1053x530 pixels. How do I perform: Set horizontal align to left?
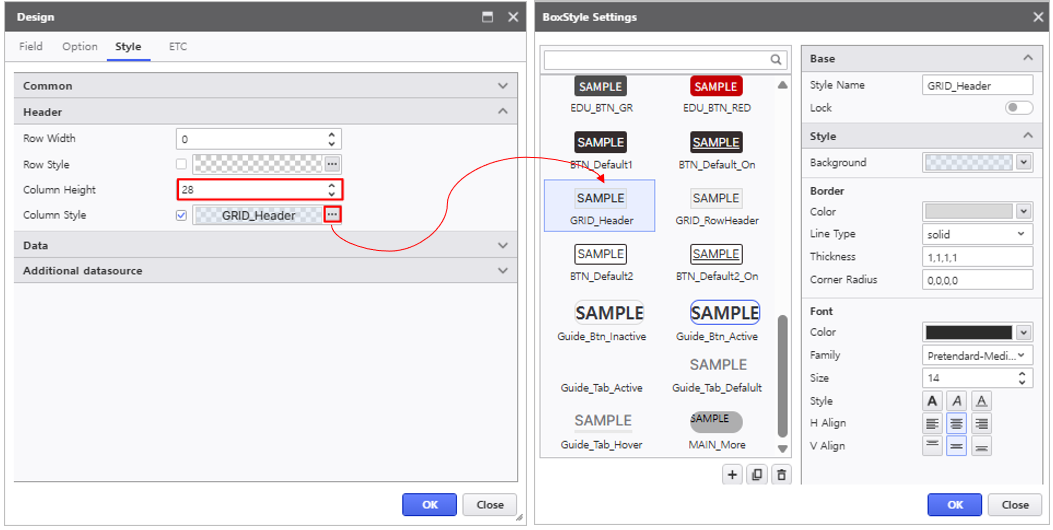[x=932, y=423]
